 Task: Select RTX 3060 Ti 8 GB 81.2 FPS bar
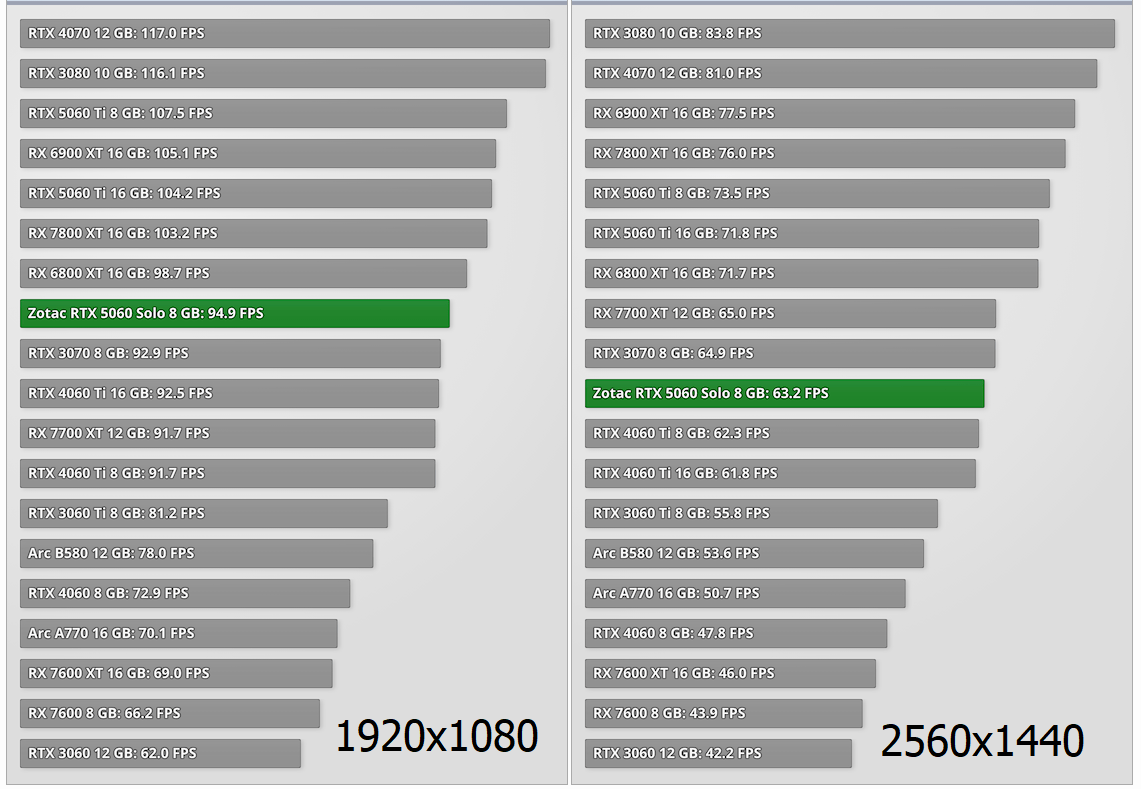(x=204, y=514)
